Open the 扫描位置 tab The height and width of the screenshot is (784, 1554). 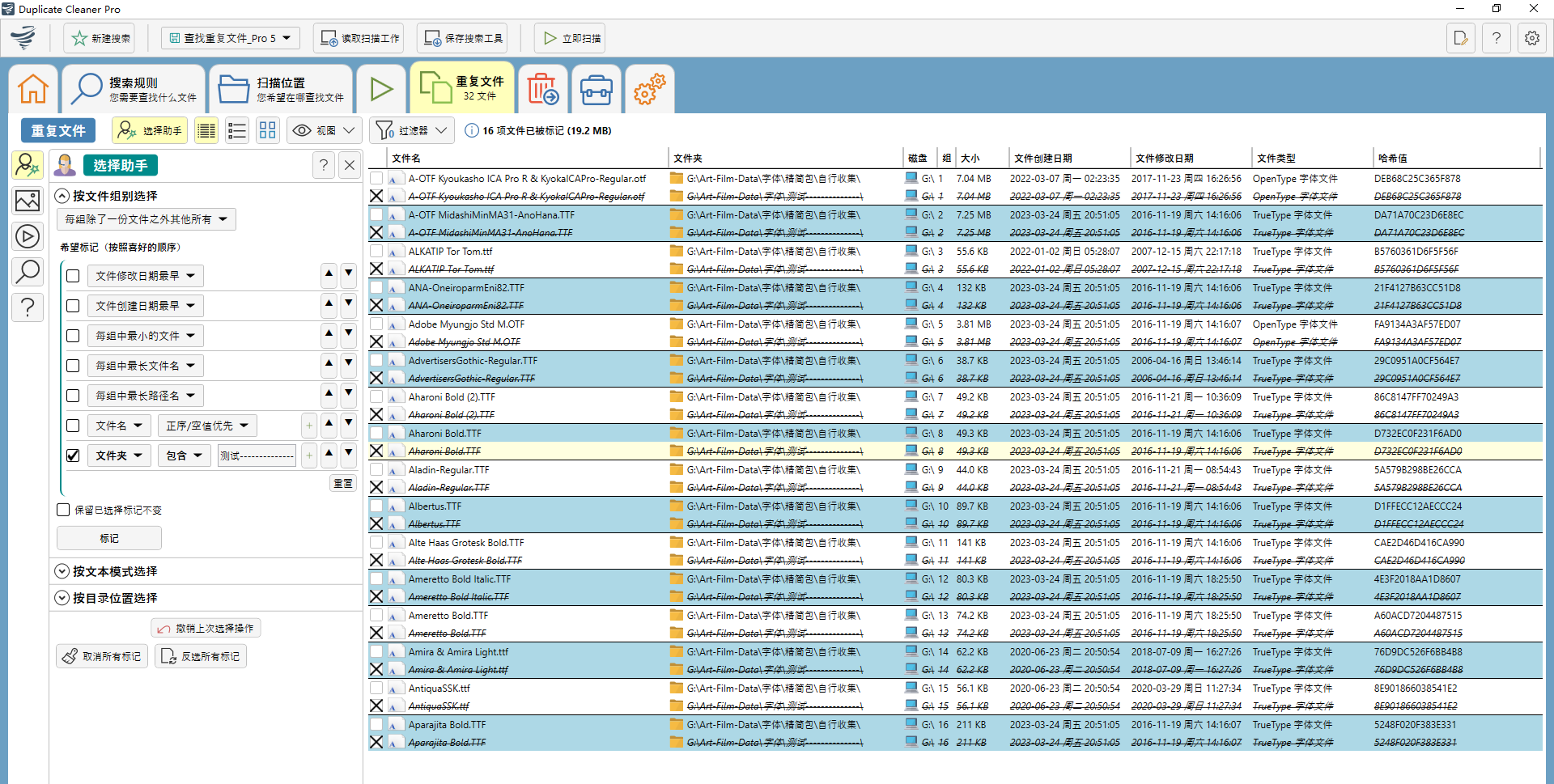point(280,88)
